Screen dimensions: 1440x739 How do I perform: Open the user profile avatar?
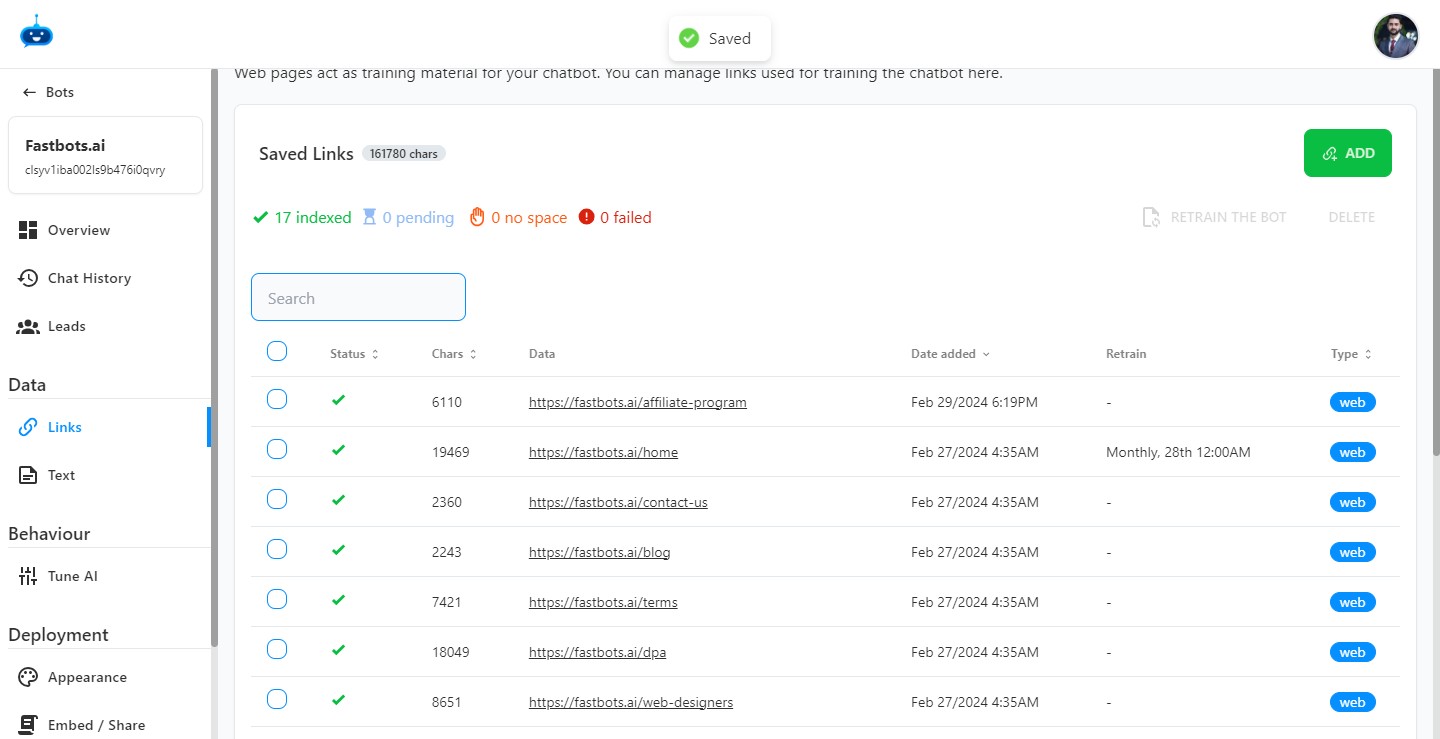pyautogui.click(x=1395, y=37)
